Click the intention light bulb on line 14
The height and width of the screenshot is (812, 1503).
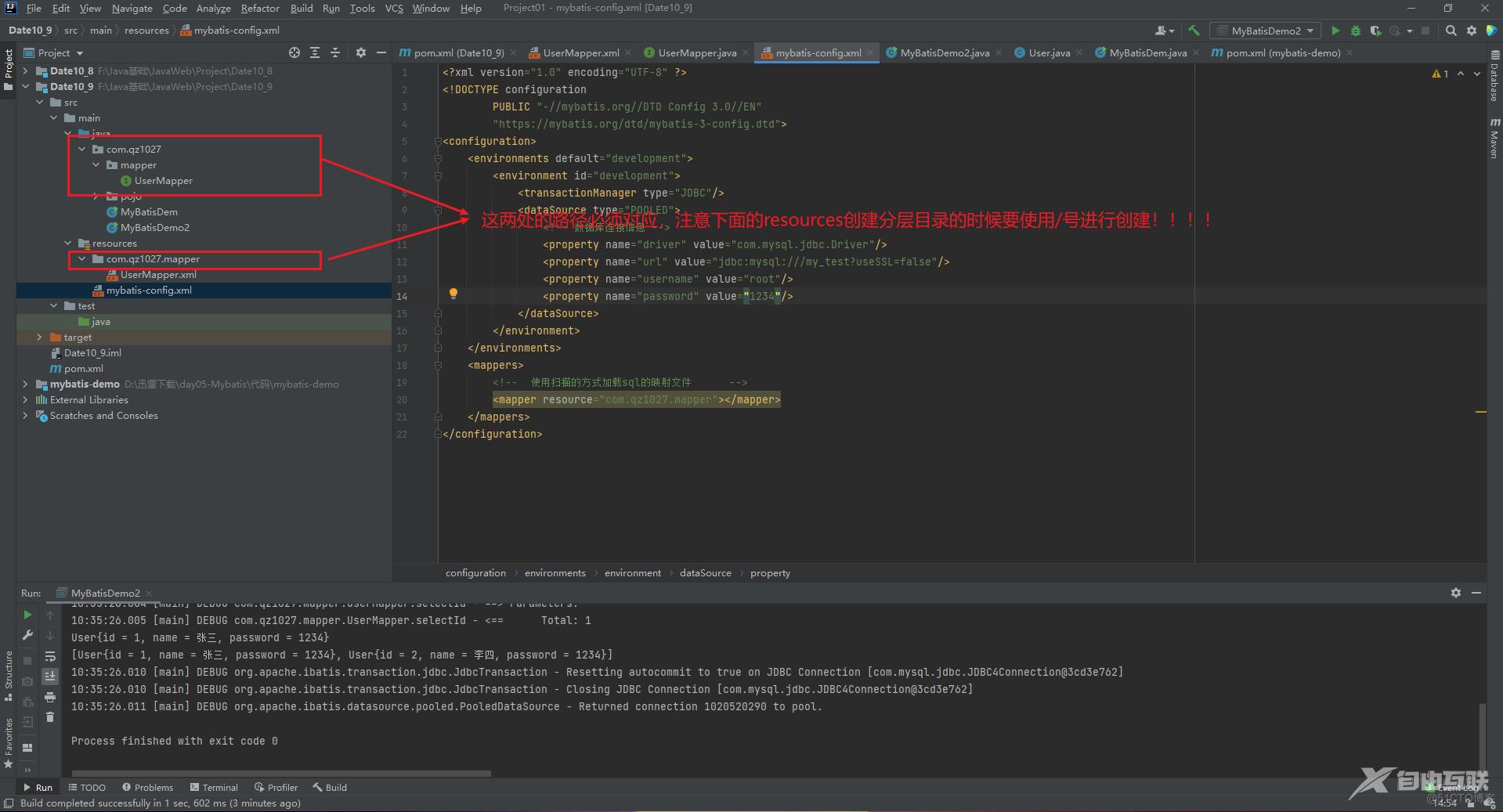tap(453, 294)
